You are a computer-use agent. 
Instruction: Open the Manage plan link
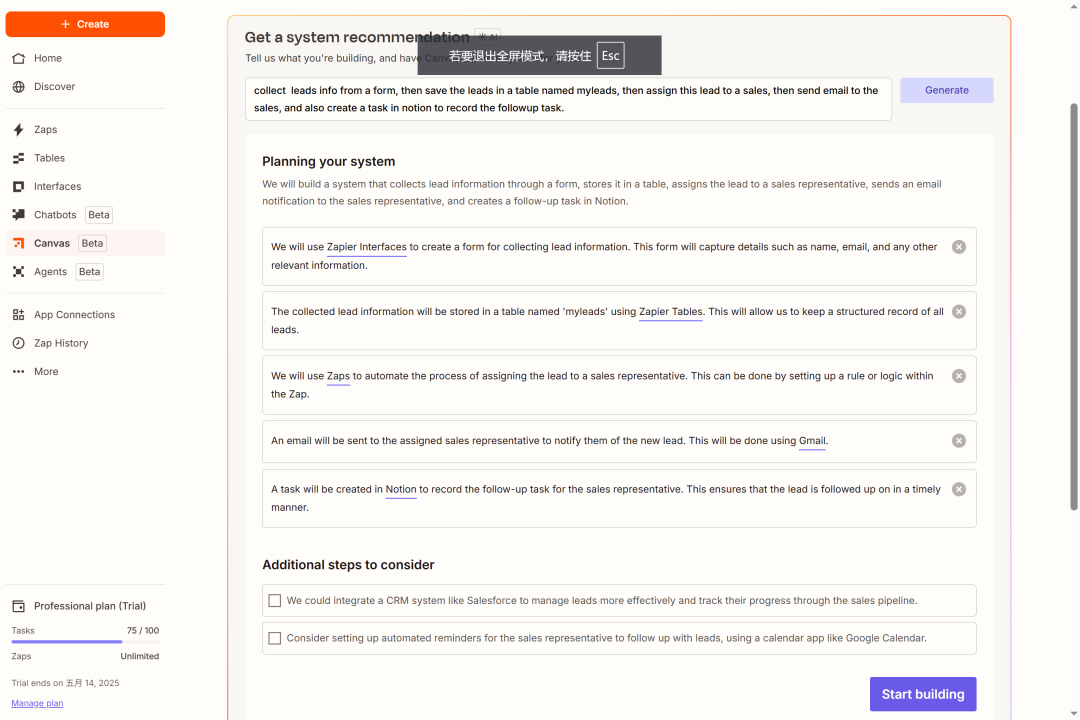37,703
